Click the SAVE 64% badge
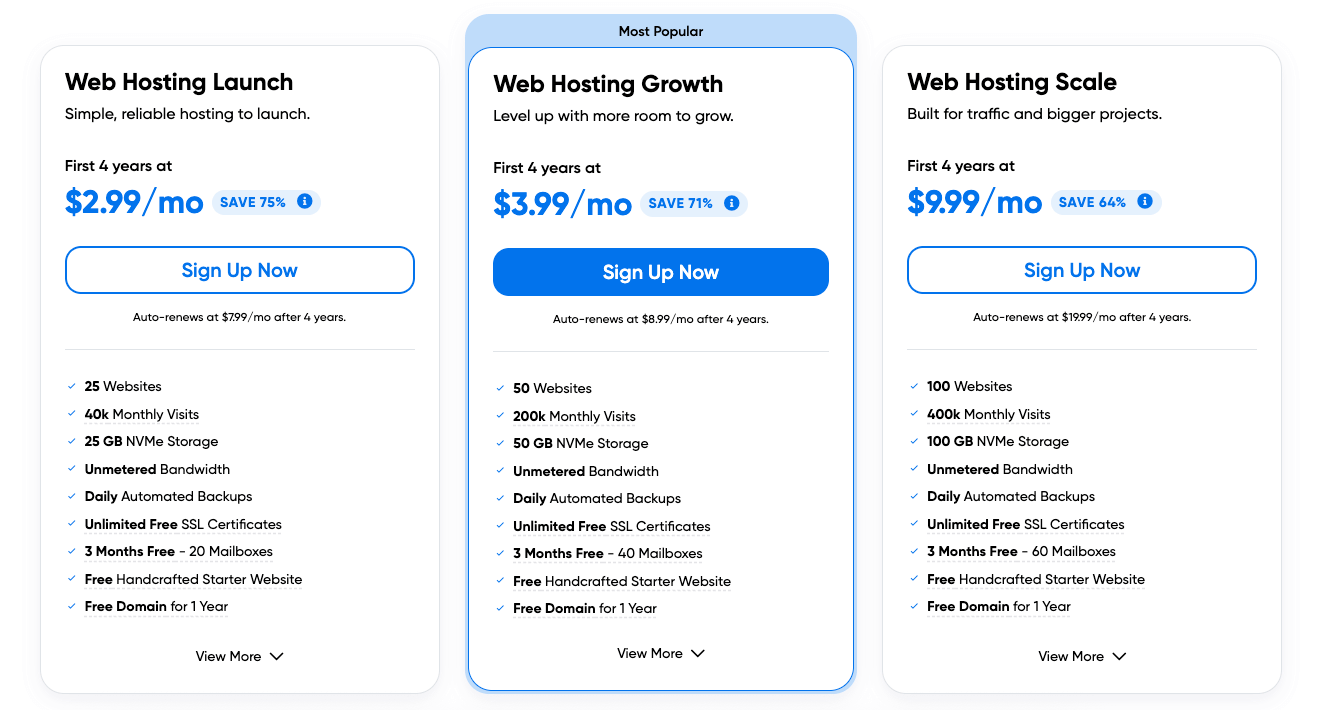The width and height of the screenshot is (1320, 710). (1092, 202)
